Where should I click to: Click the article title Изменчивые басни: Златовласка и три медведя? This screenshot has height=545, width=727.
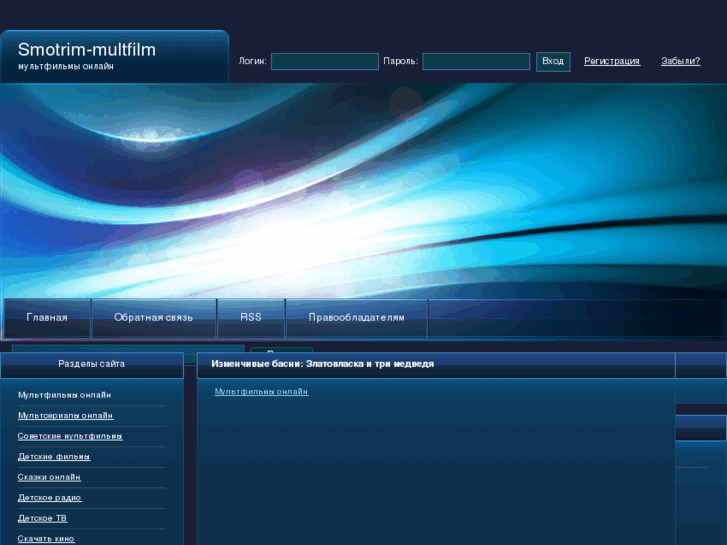coord(323,364)
